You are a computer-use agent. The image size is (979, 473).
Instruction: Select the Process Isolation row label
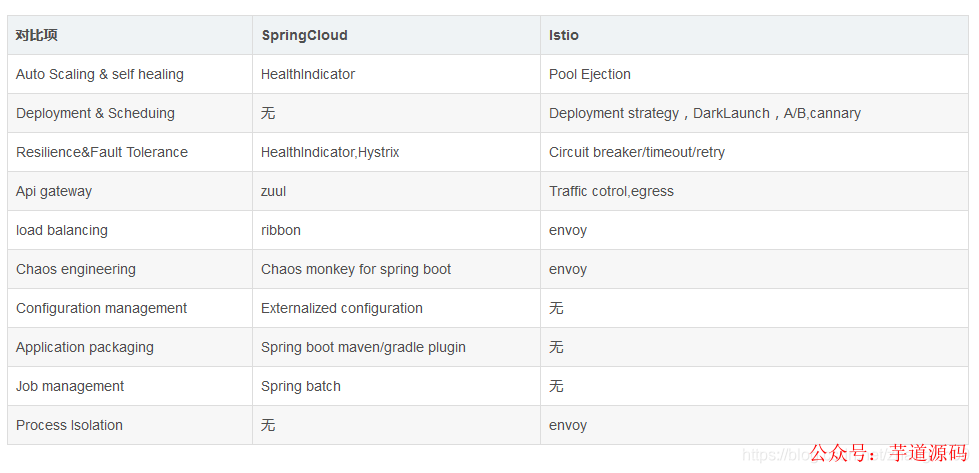69,425
